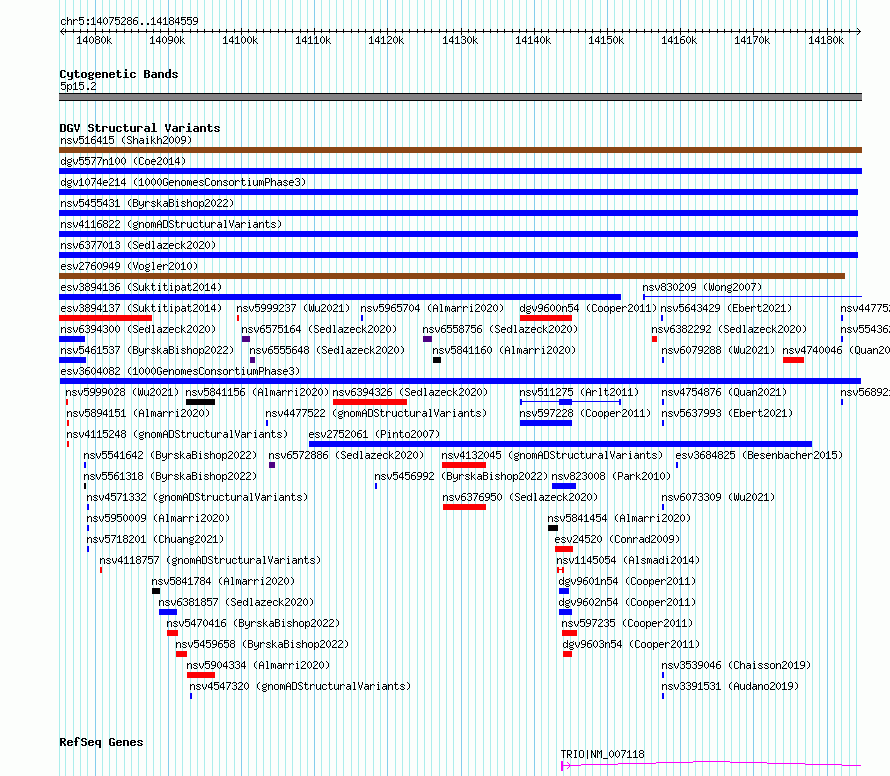Viewport: 890px width, 776px height.
Task: Open the esv2760949 (Vogler2010) label
Action: (129, 266)
